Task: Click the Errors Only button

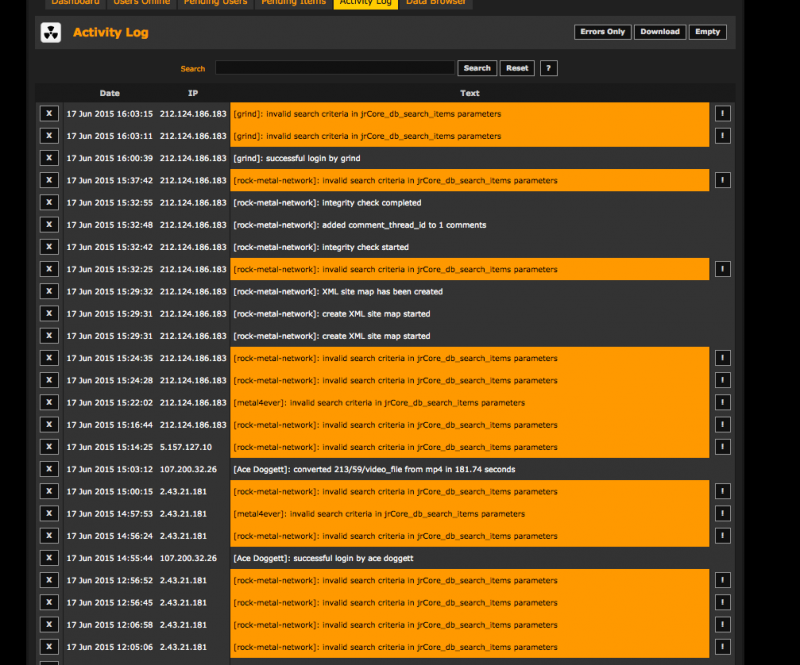Action: pos(602,32)
